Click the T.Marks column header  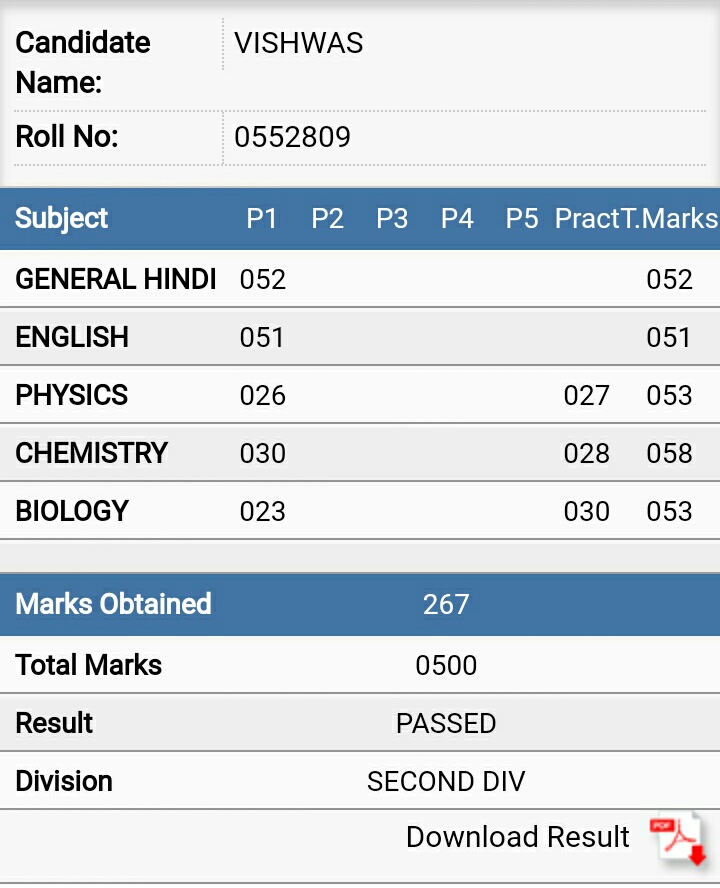(x=670, y=219)
